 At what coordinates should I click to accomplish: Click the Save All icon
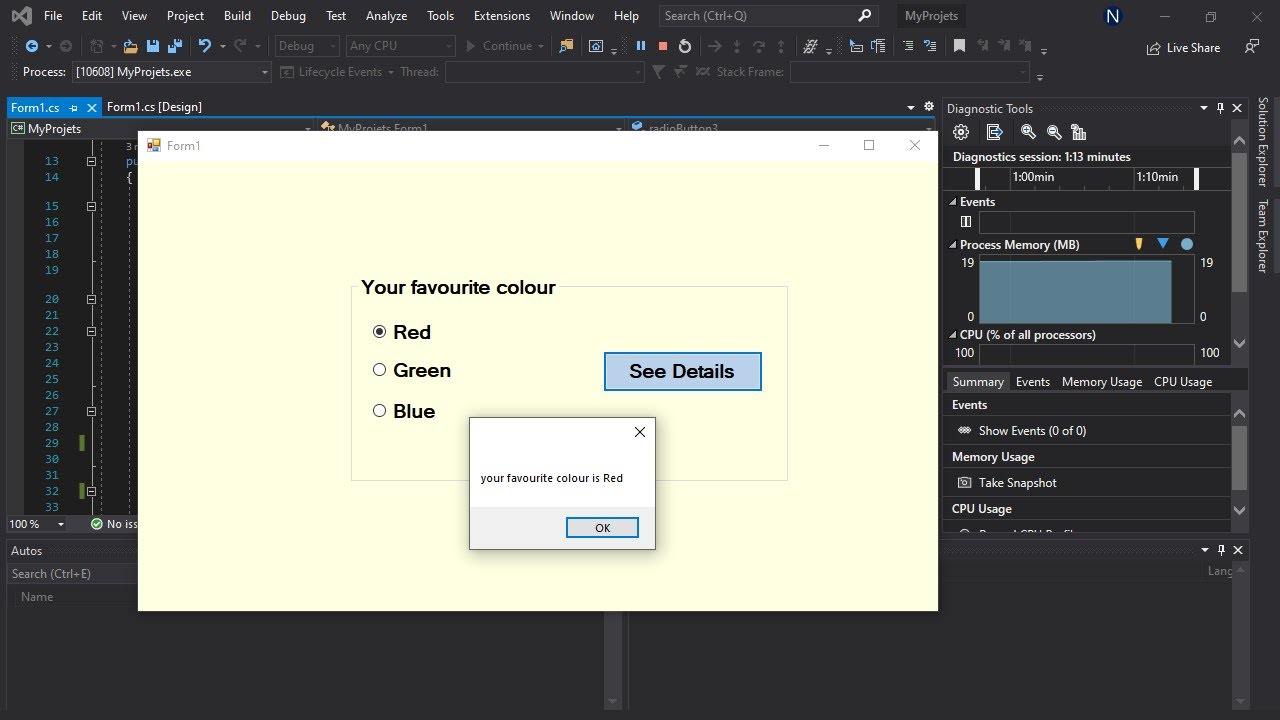coord(175,46)
